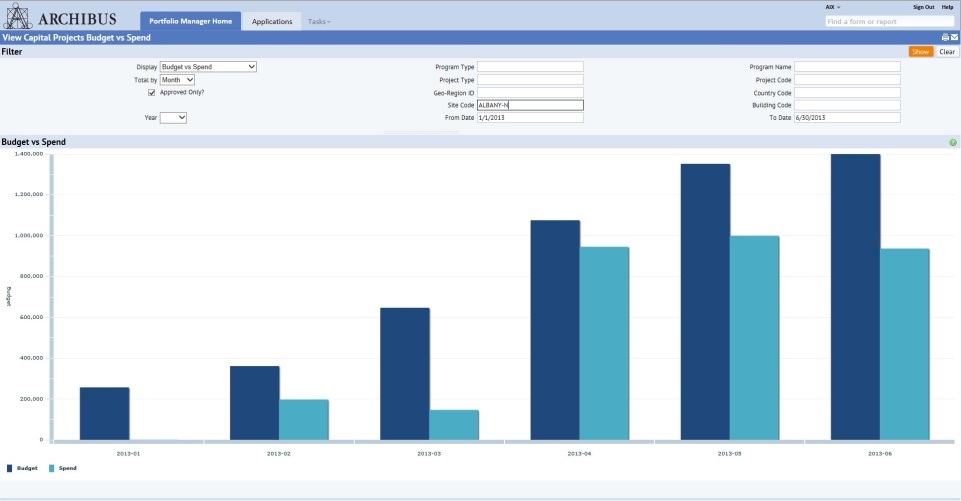Click the light blue Spend legend swatch

[x=51, y=468]
